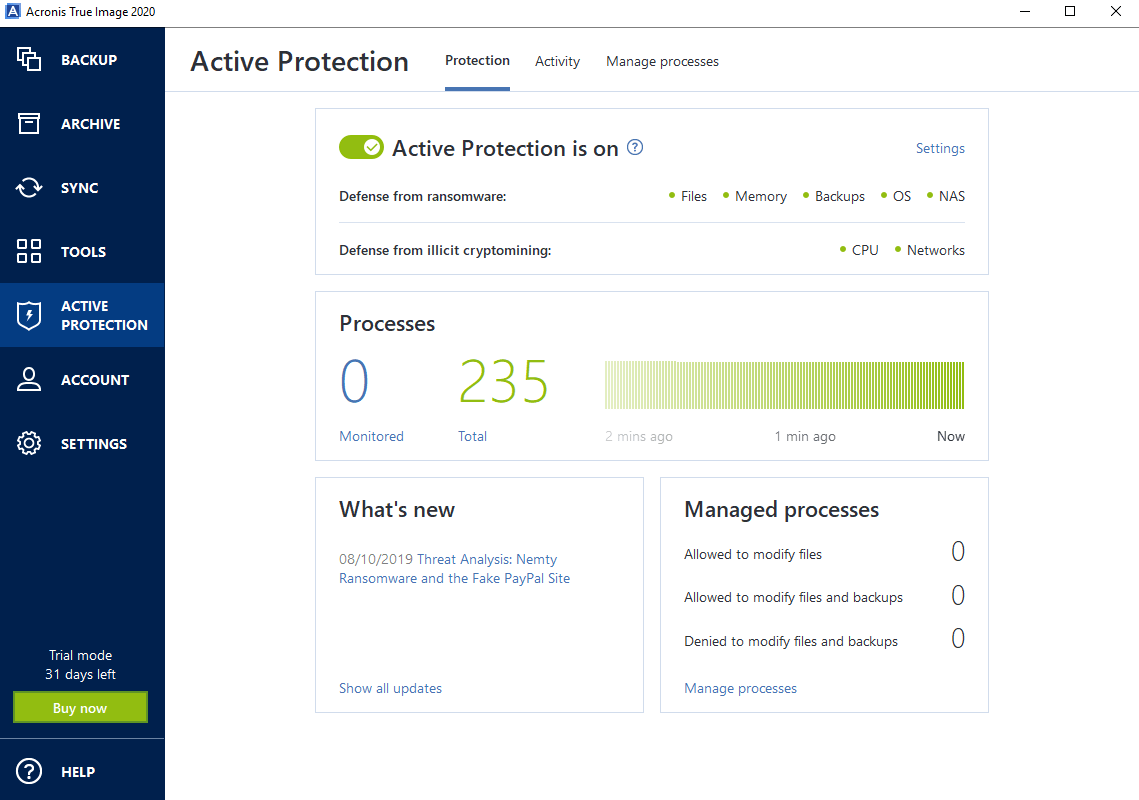Click Allowed to modify files row
Image resolution: width=1139 pixels, height=800 pixels.
(x=824, y=554)
